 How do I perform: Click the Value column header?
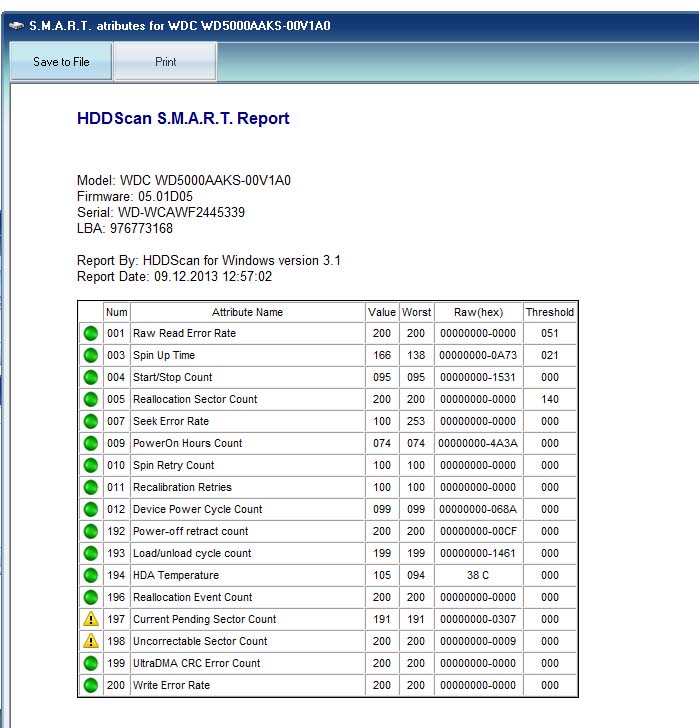pos(382,312)
